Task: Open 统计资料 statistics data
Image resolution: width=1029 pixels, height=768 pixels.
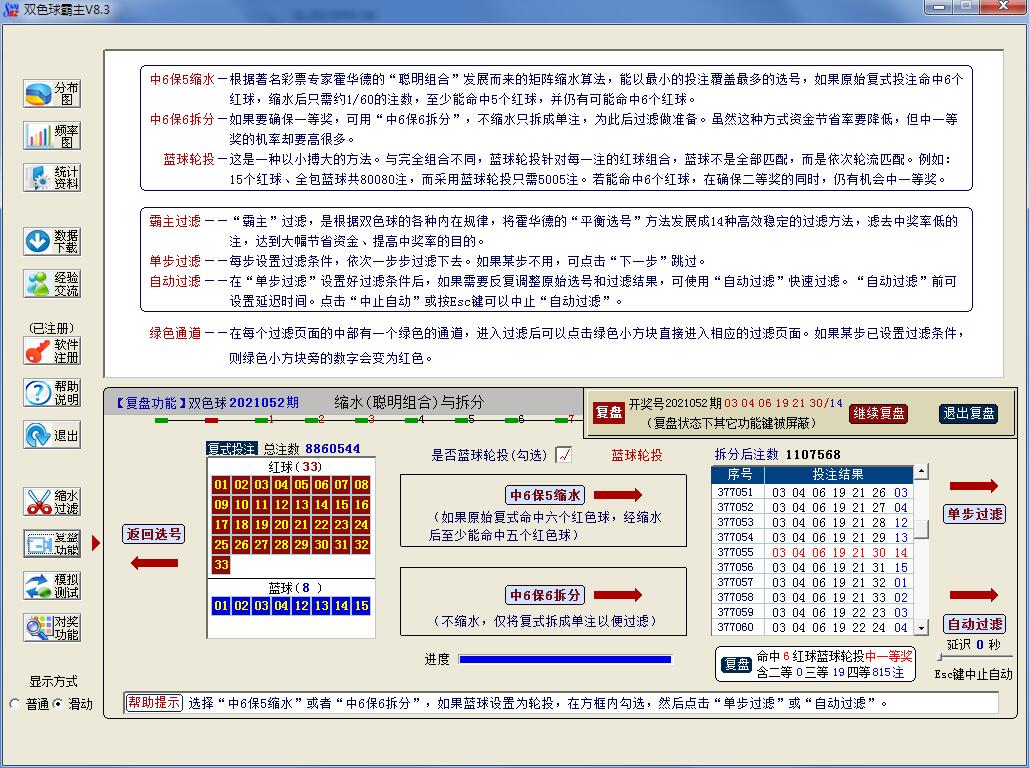Action: coord(52,178)
